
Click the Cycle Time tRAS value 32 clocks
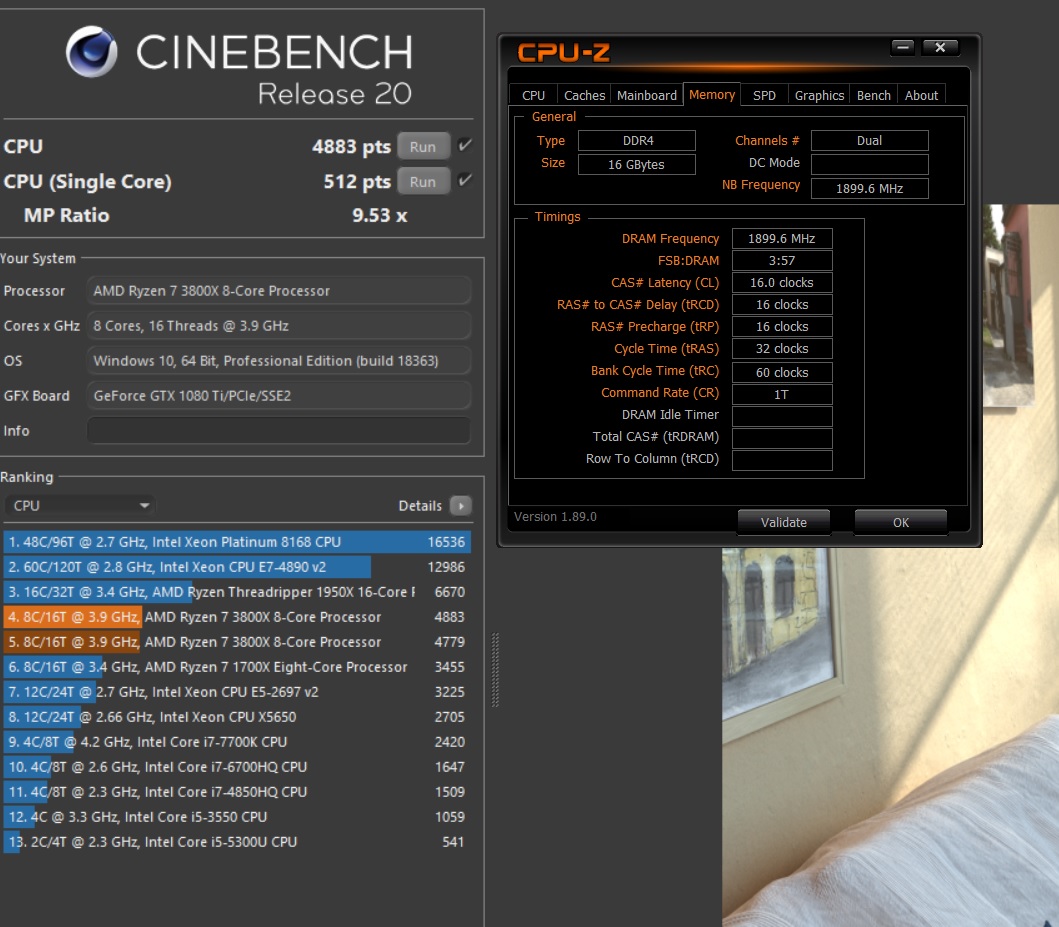pos(782,348)
